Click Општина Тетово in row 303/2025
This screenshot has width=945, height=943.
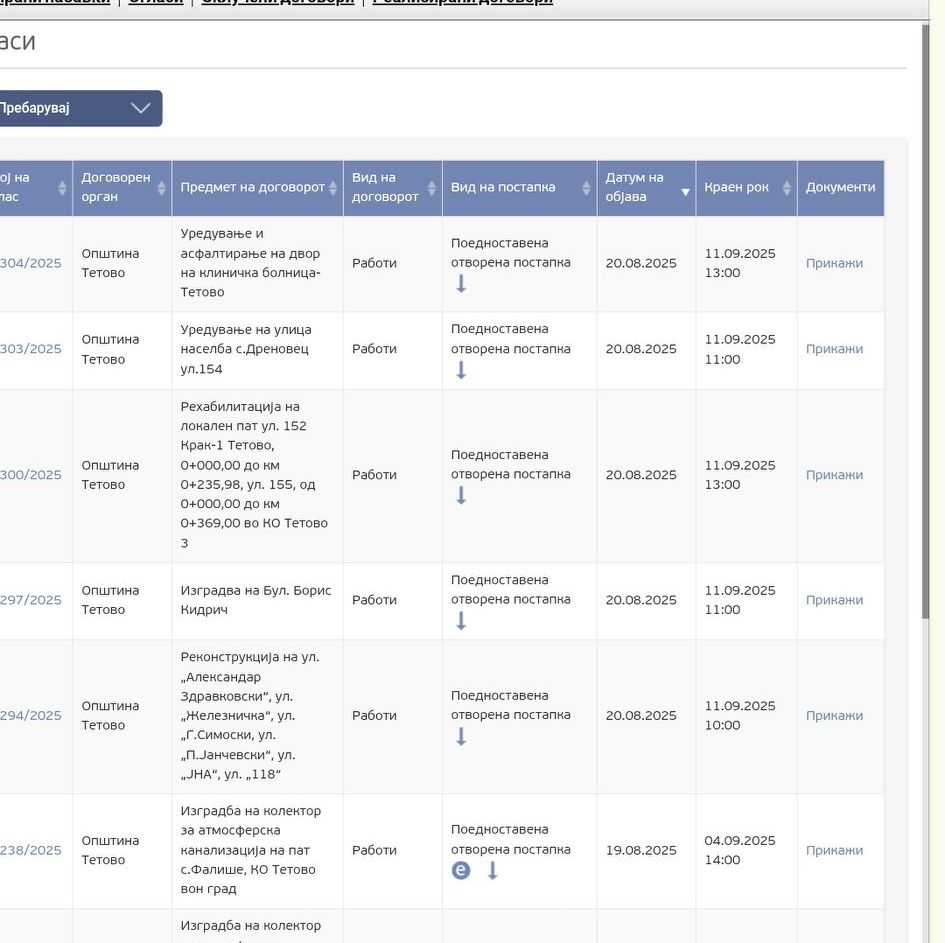[x=110, y=349]
